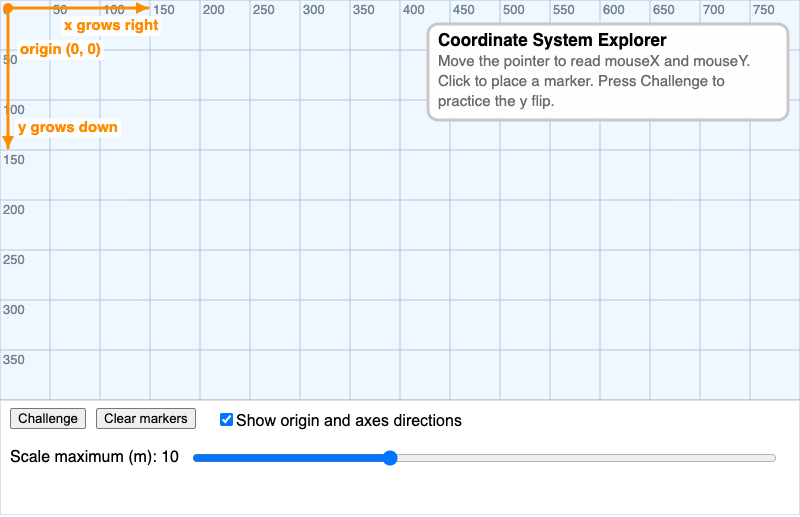Image resolution: width=800 pixels, height=517 pixels.
Task: Click the Scale maximum slider handle
Action: pyautogui.click(x=390, y=458)
